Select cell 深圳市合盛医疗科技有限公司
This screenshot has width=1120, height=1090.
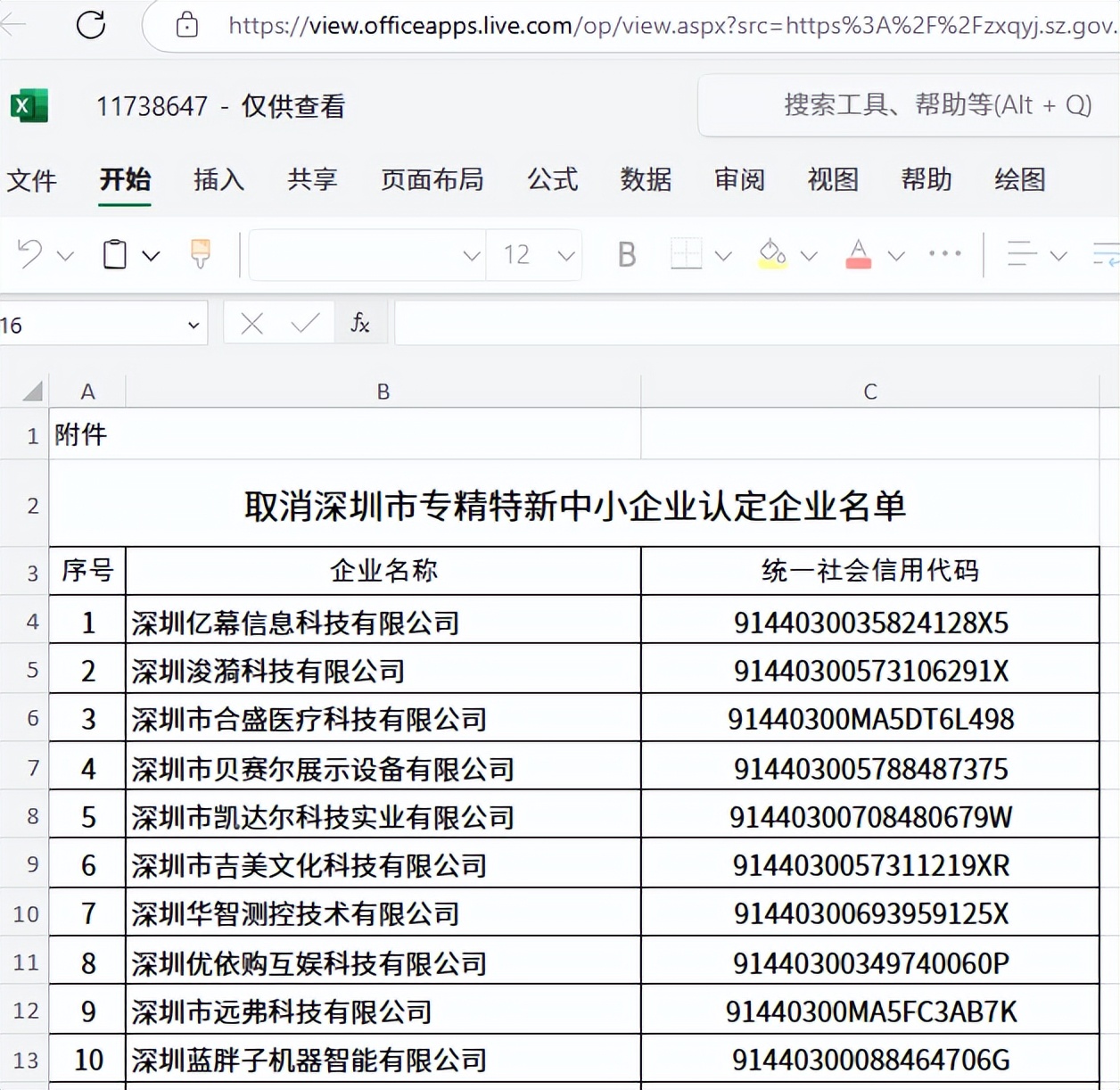coord(383,719)
